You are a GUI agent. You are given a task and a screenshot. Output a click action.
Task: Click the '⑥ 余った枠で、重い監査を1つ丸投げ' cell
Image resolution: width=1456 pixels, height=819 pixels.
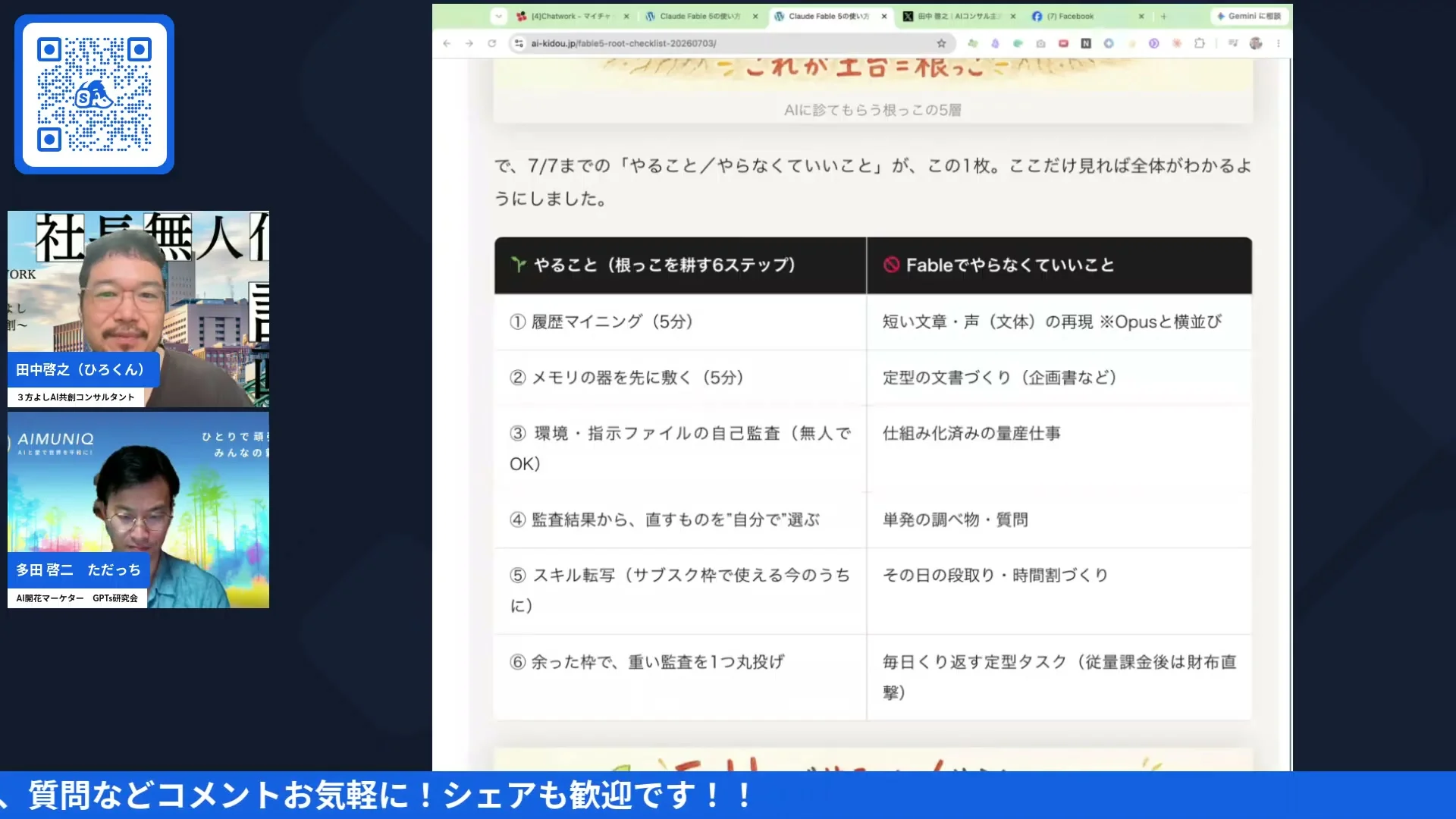[680, 676]
